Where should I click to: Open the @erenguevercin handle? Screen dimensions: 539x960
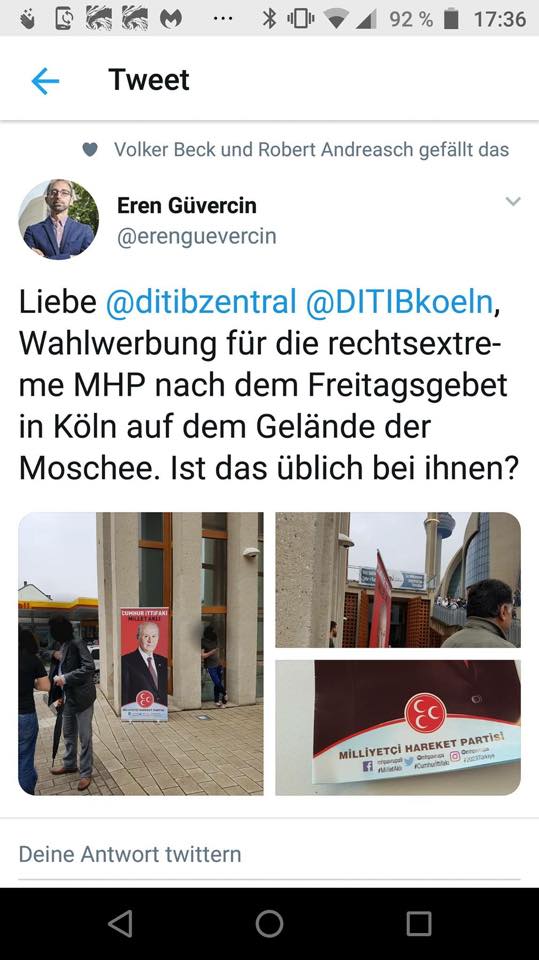[x=197, y=236]
